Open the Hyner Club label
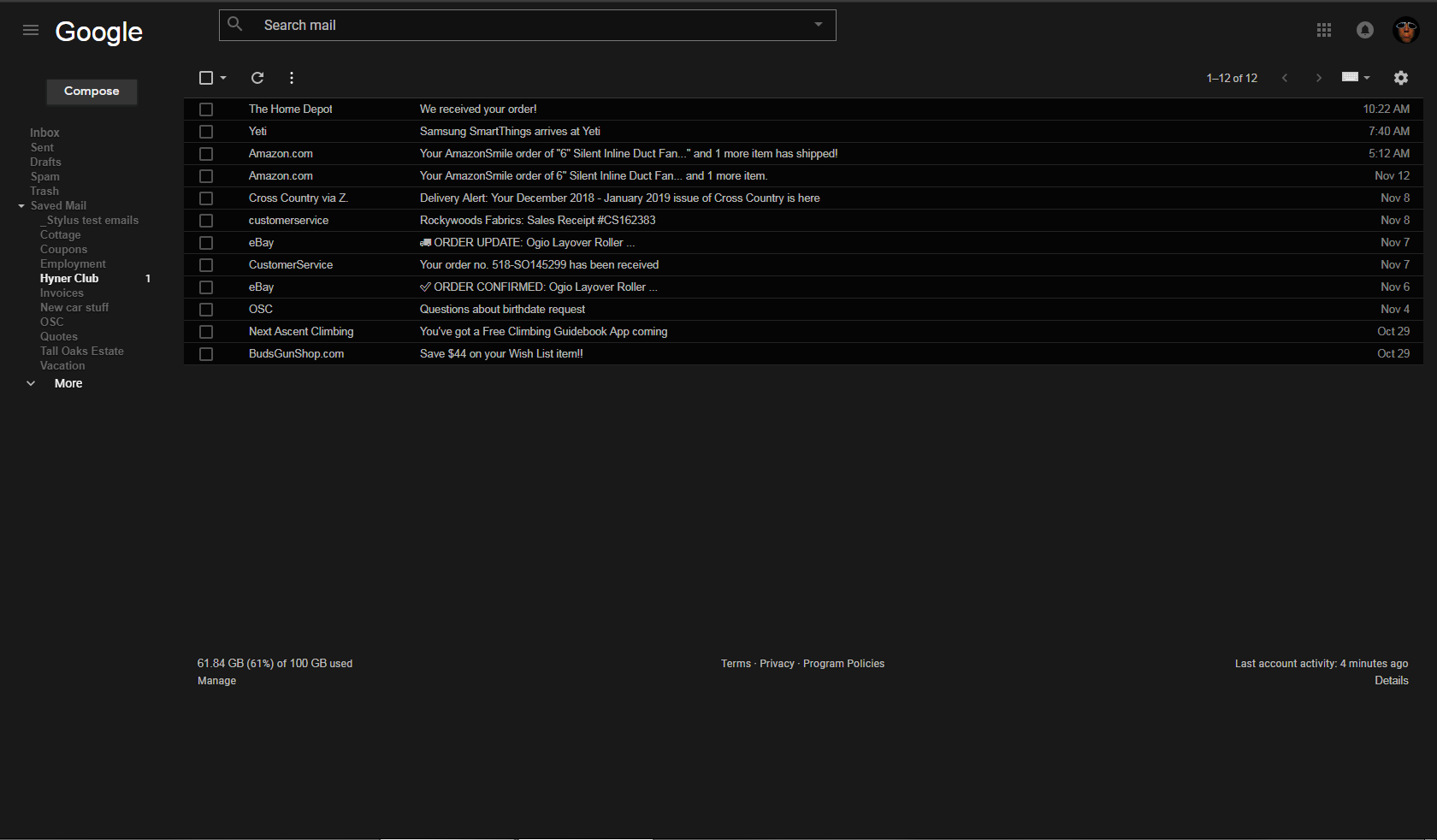1437x840 pixels. point(69,278)
